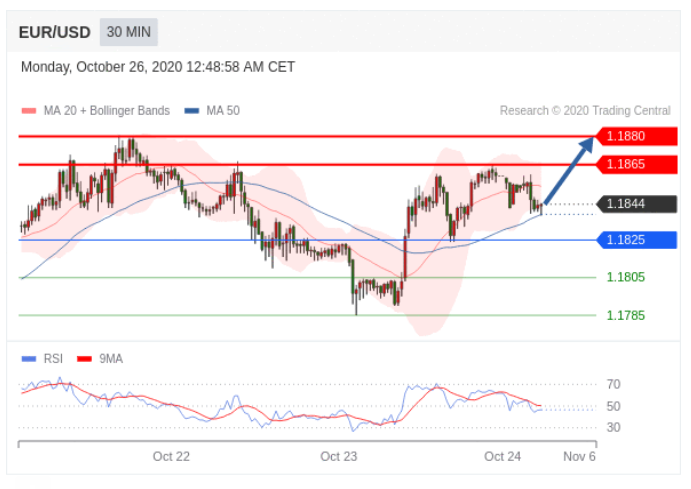Select the red 1.1880 resistance price tag
The height and width of the screenshot is (489, 691).
point(636,136)
